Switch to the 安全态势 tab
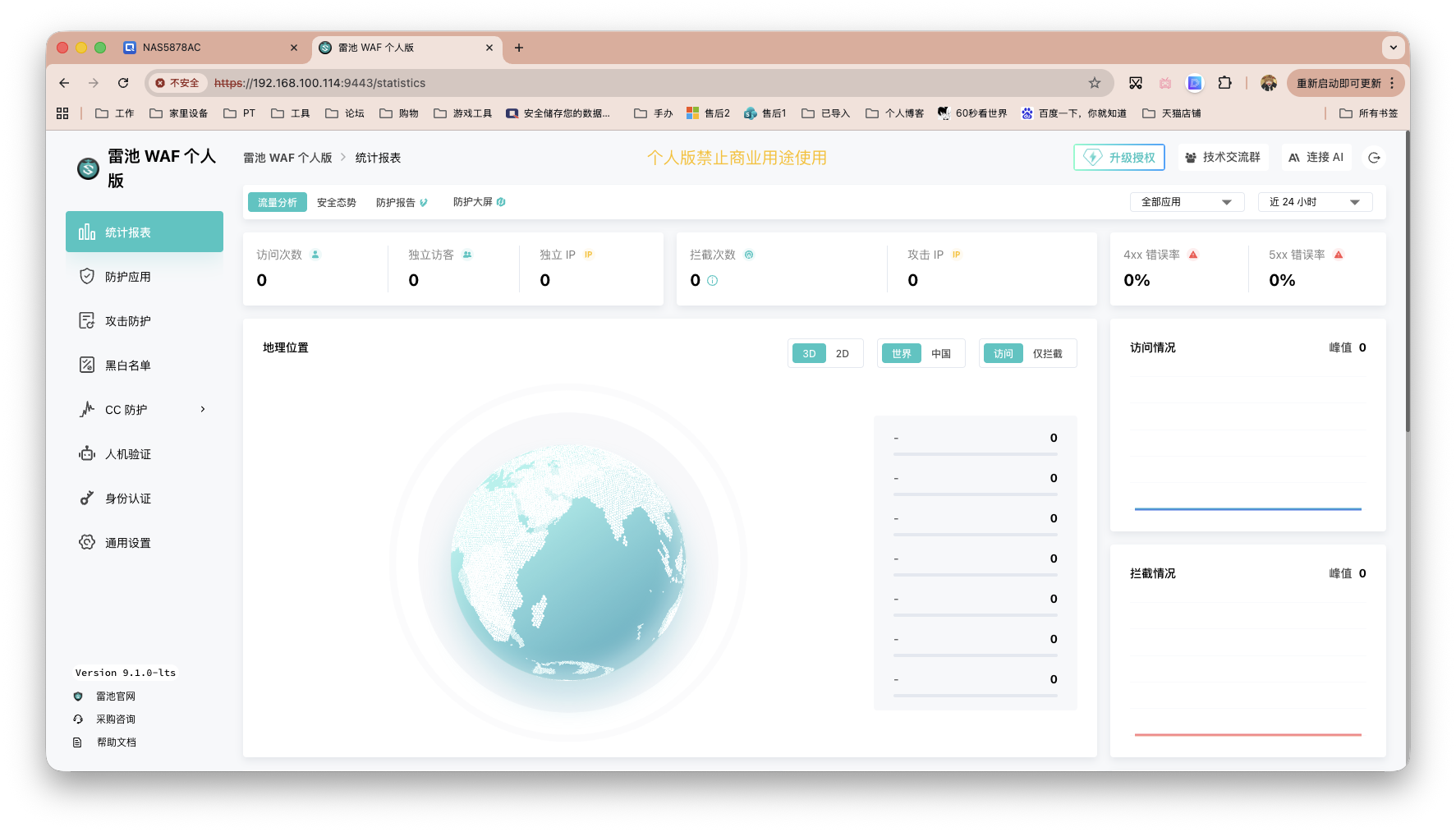The width and height of the screenshot is (1456, 832). tap(336, 201)
